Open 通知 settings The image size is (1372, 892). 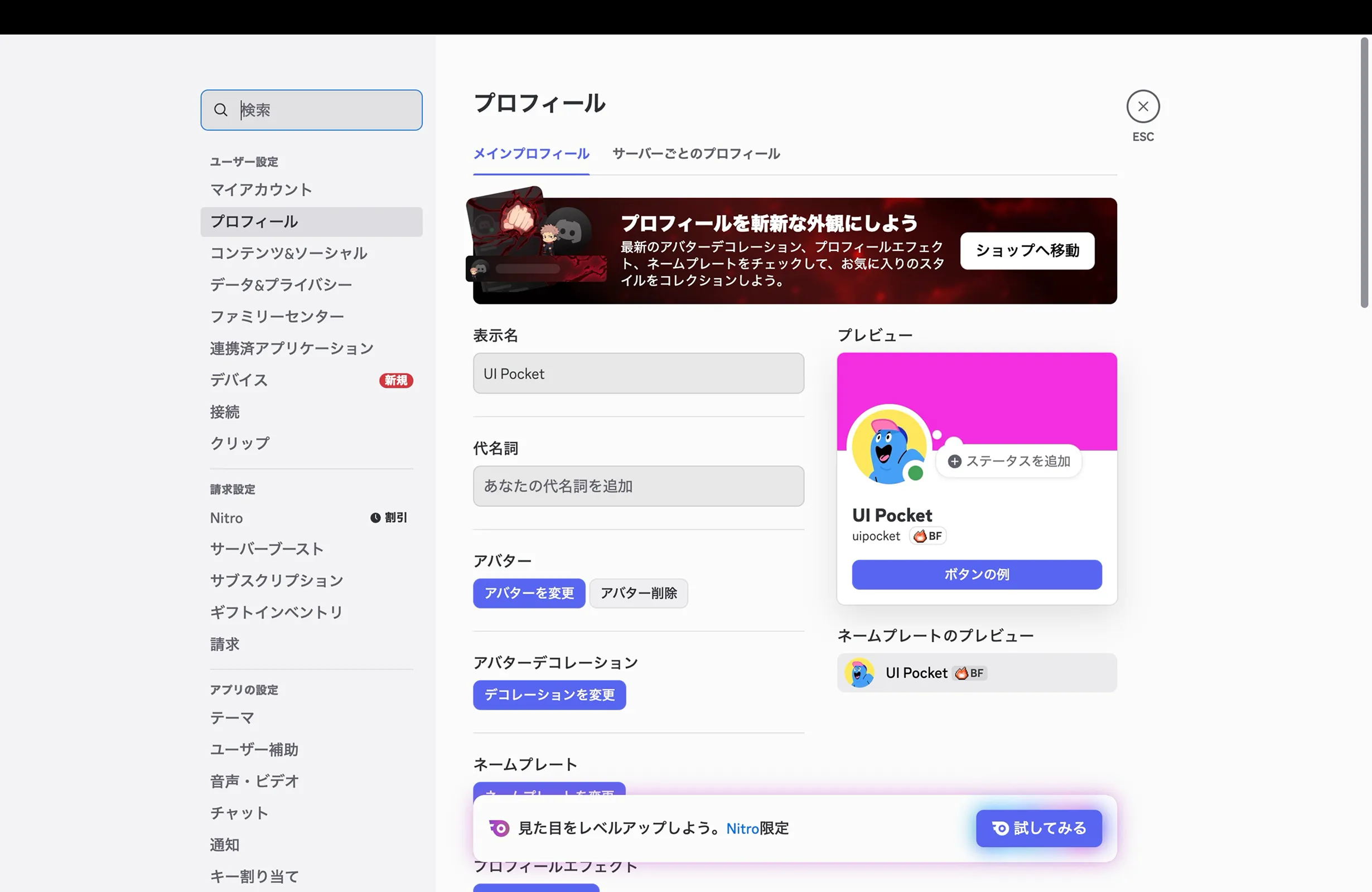311,845
